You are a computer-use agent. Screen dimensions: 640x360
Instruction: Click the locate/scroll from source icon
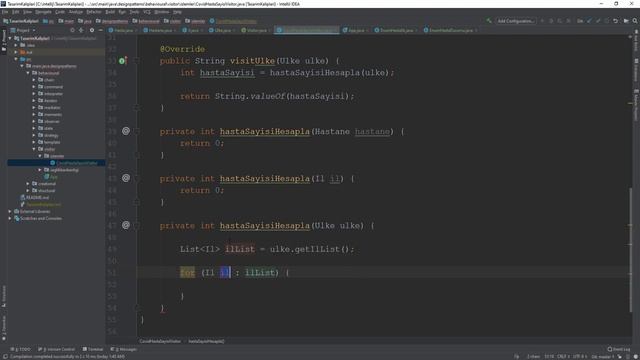coord(72,30)
